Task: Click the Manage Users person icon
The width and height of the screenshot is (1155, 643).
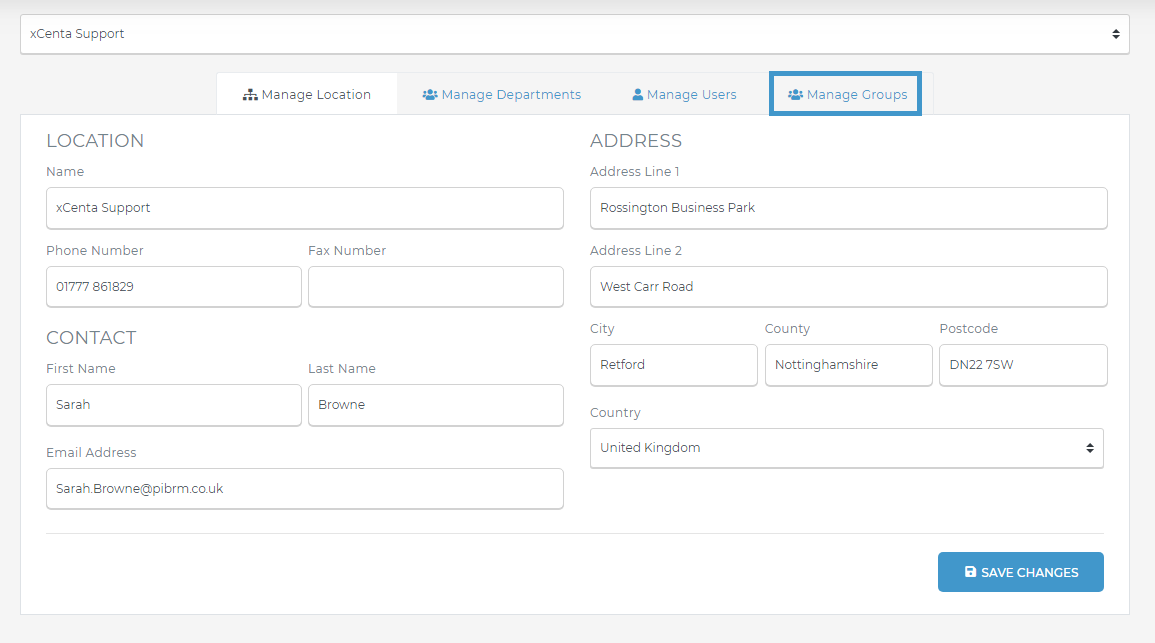Action: pos(637,94)
